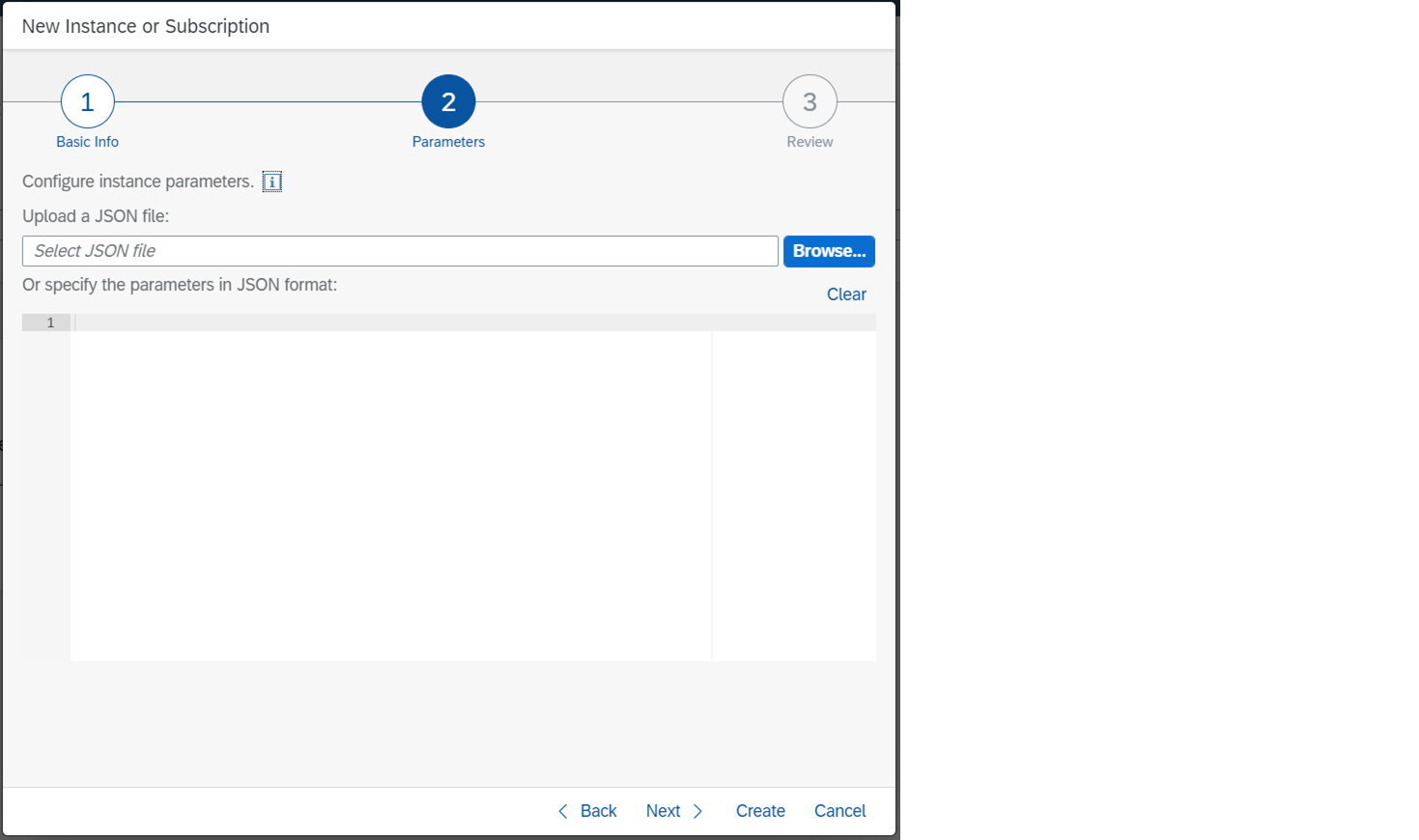Click 'Or specify the parameters in JSON format:' text
Screen dimensions: 1419x840
point(180,285)
